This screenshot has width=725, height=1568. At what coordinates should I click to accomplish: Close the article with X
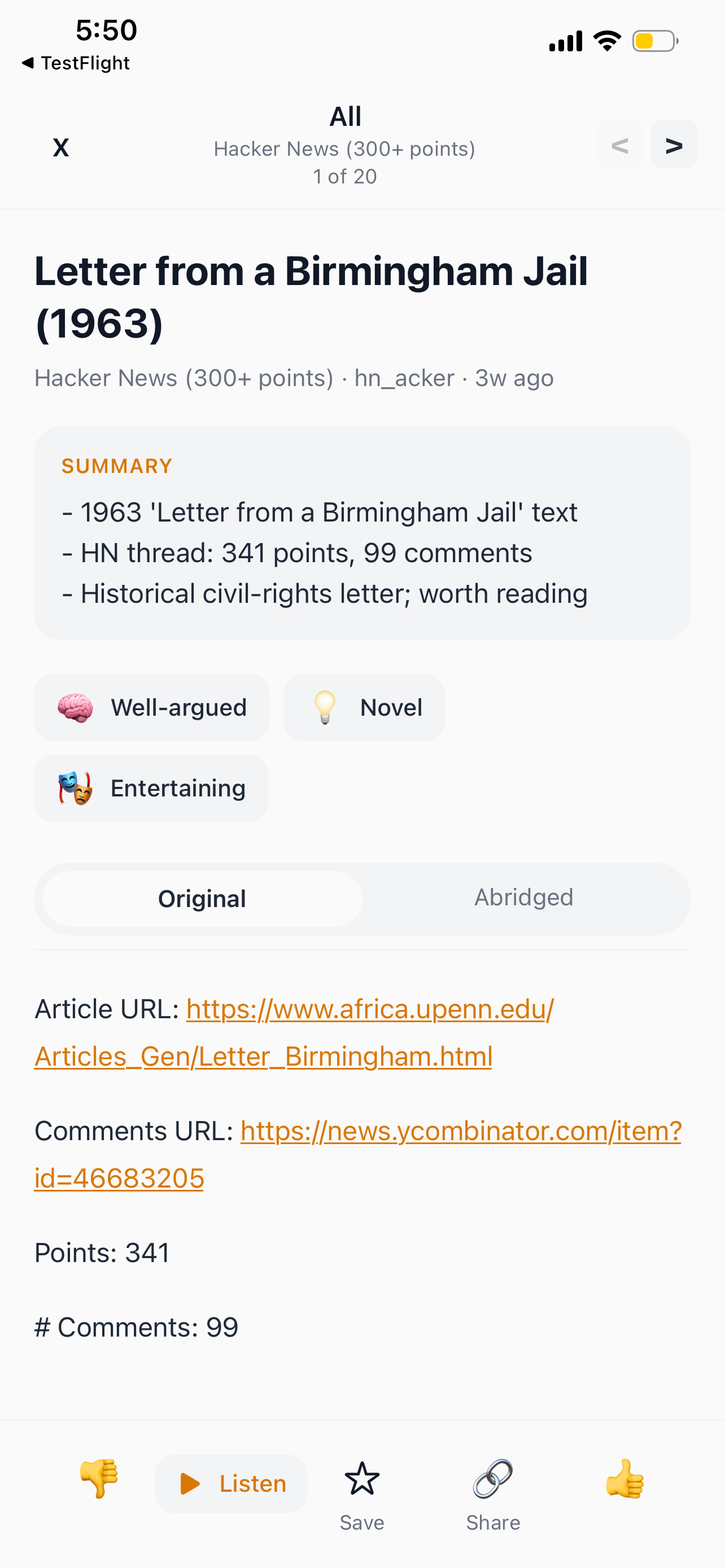(61, 147)
